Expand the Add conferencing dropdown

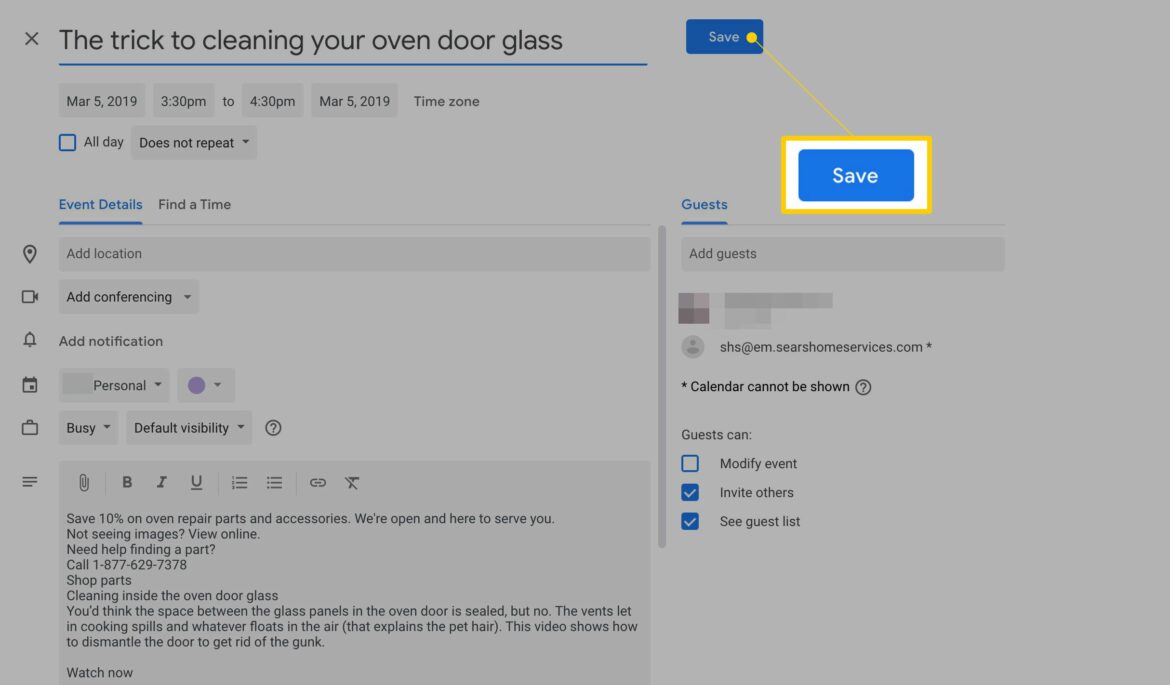pos(128,297)
